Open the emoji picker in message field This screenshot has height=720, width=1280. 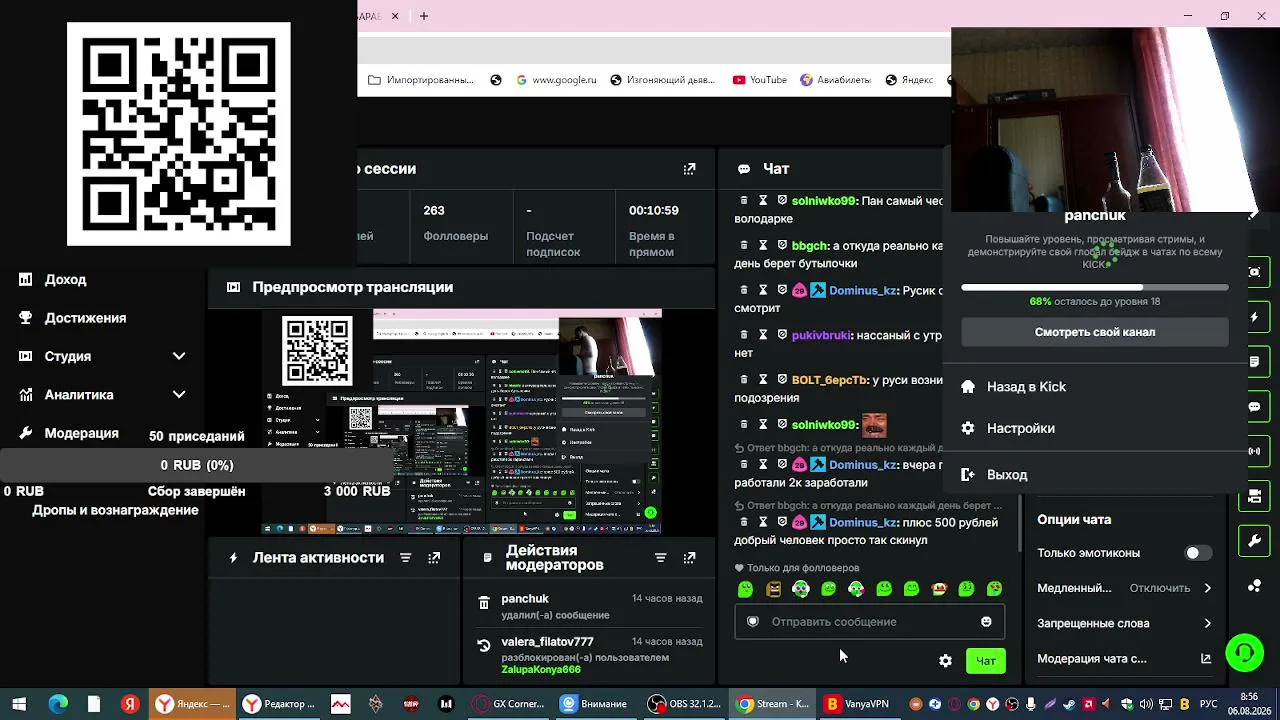tap(986, 622)
